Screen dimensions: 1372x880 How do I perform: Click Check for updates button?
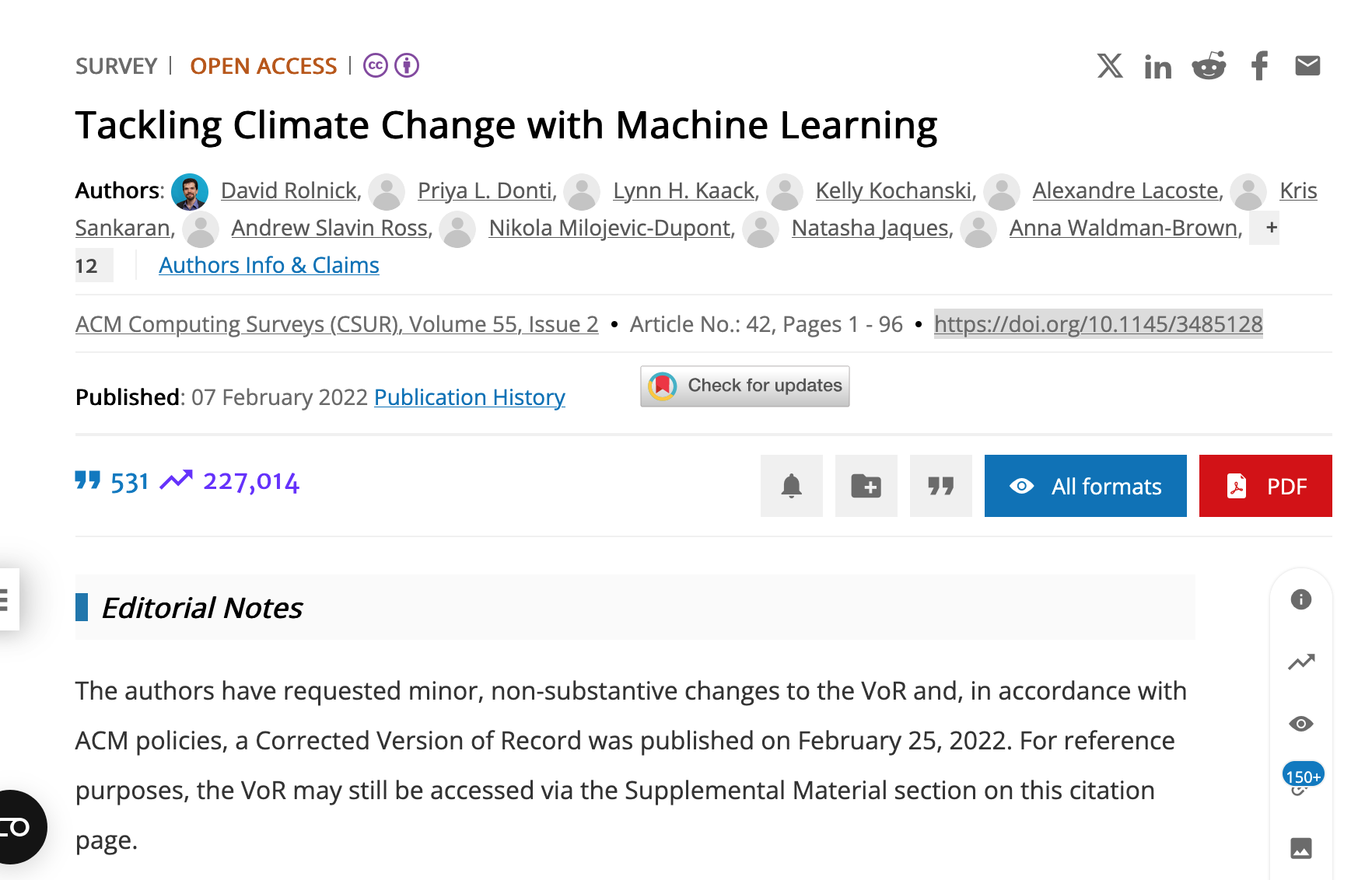click(x=744, y=386)
